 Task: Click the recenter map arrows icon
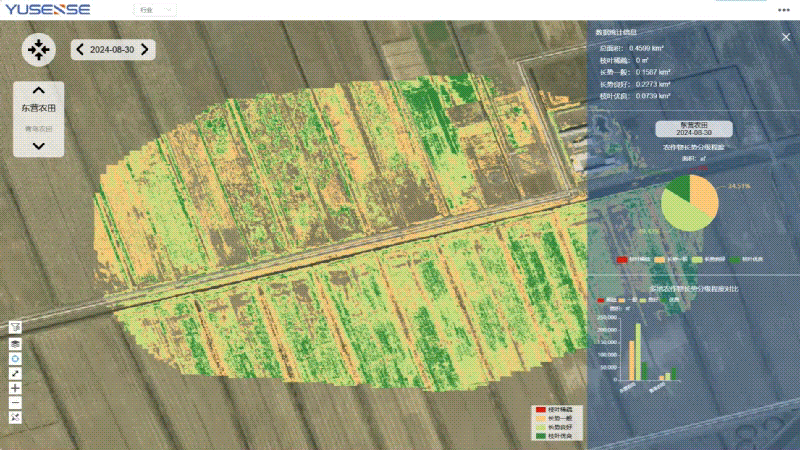[38, 48]
